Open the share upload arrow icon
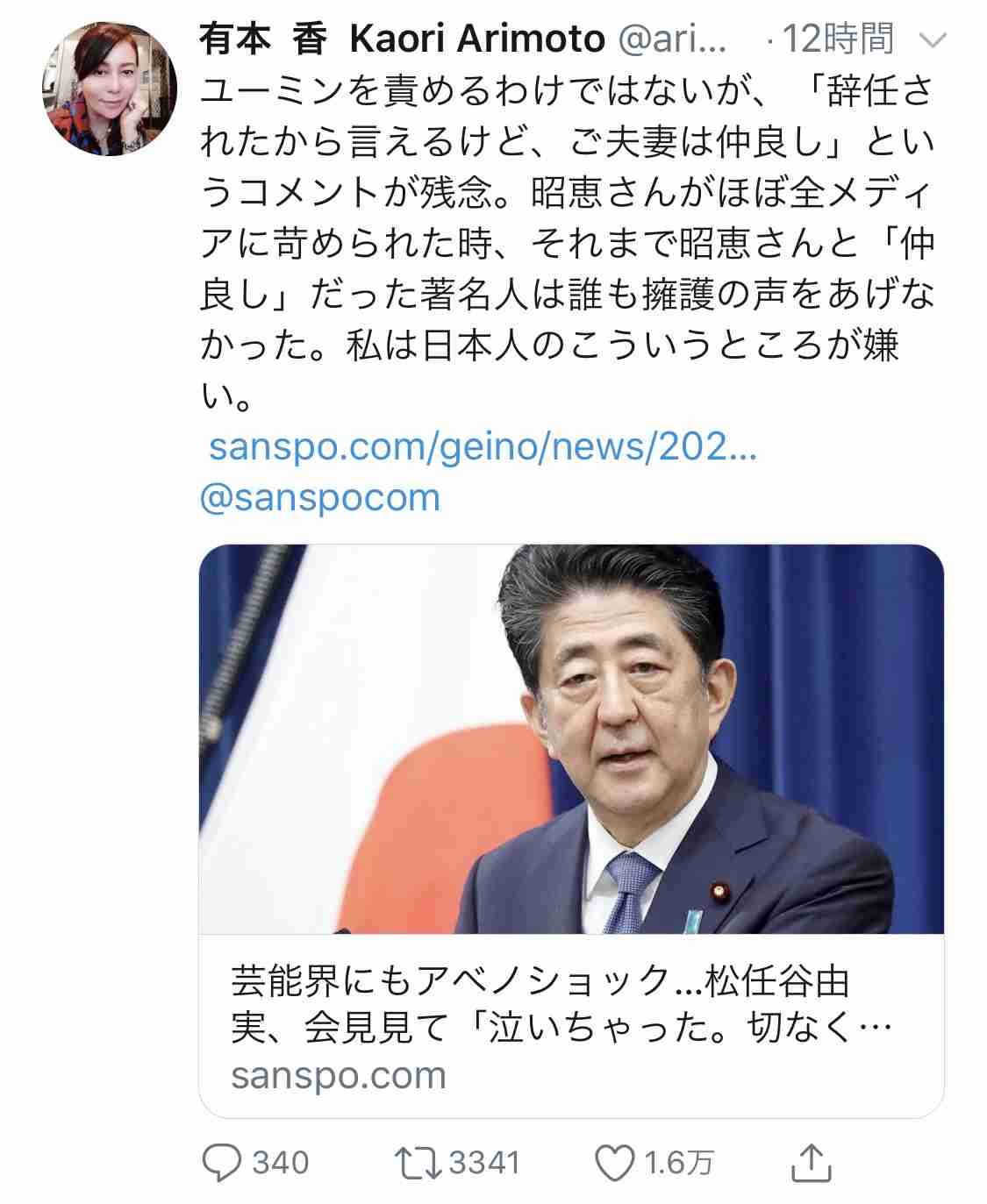The image size is (987, 1204). tap(811, 1163)
